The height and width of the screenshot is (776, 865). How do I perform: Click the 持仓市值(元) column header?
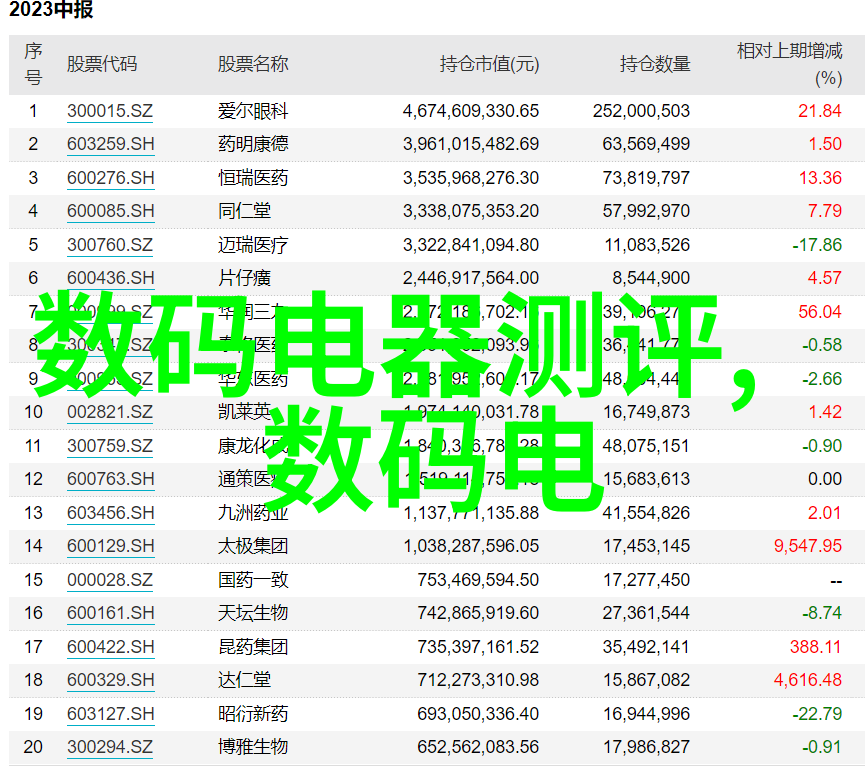489,64
